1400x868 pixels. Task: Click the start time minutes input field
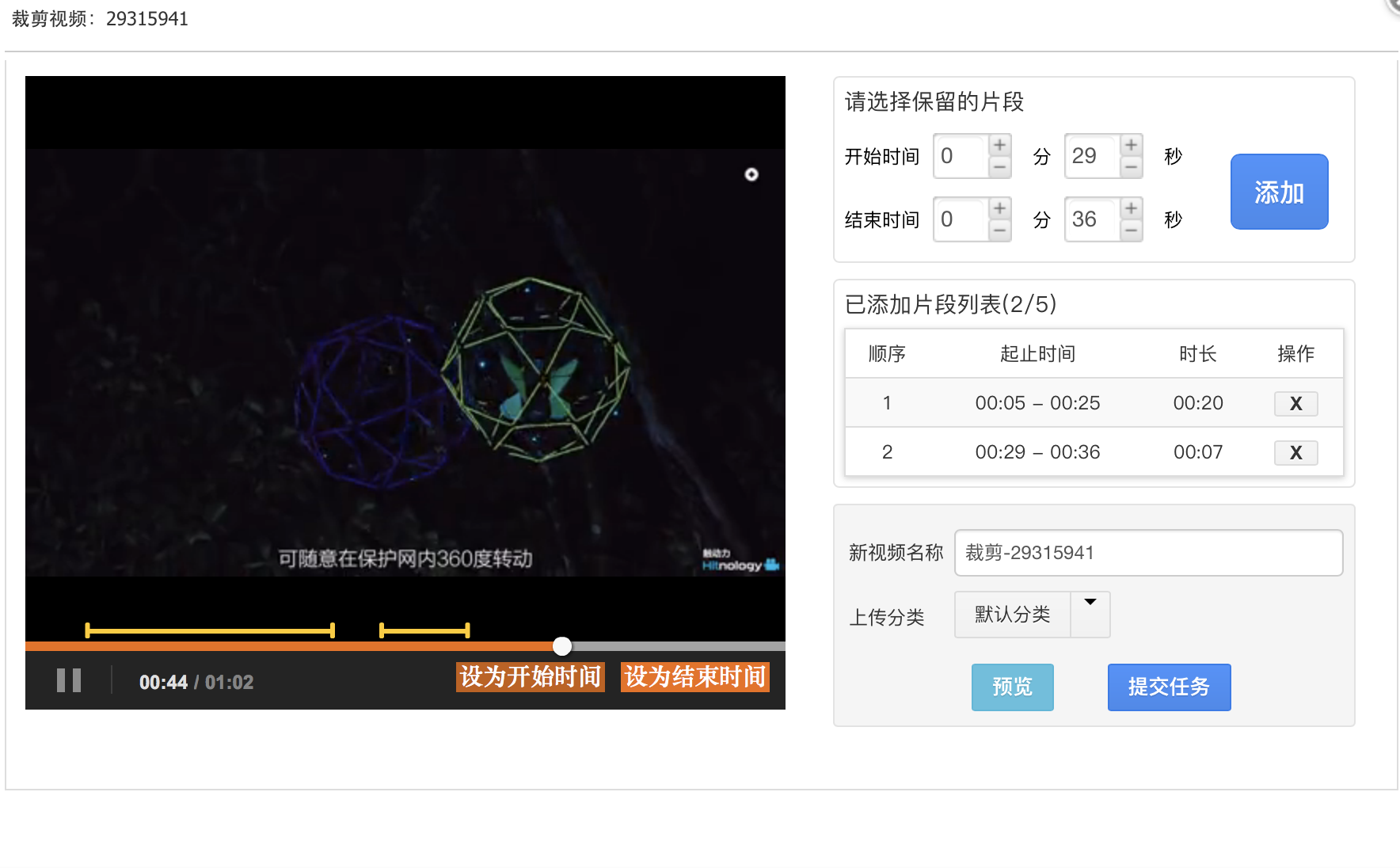click(x=961, y=156)
